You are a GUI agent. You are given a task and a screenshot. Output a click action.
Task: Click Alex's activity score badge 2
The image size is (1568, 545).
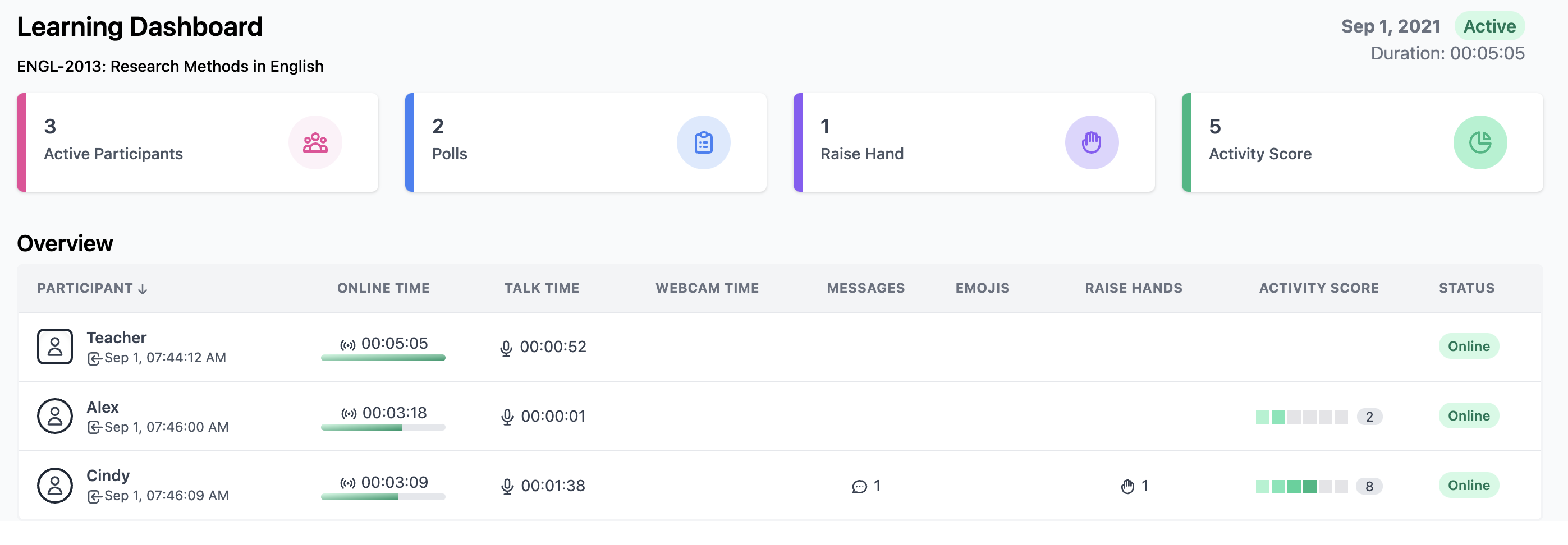tap(1369, 417)
